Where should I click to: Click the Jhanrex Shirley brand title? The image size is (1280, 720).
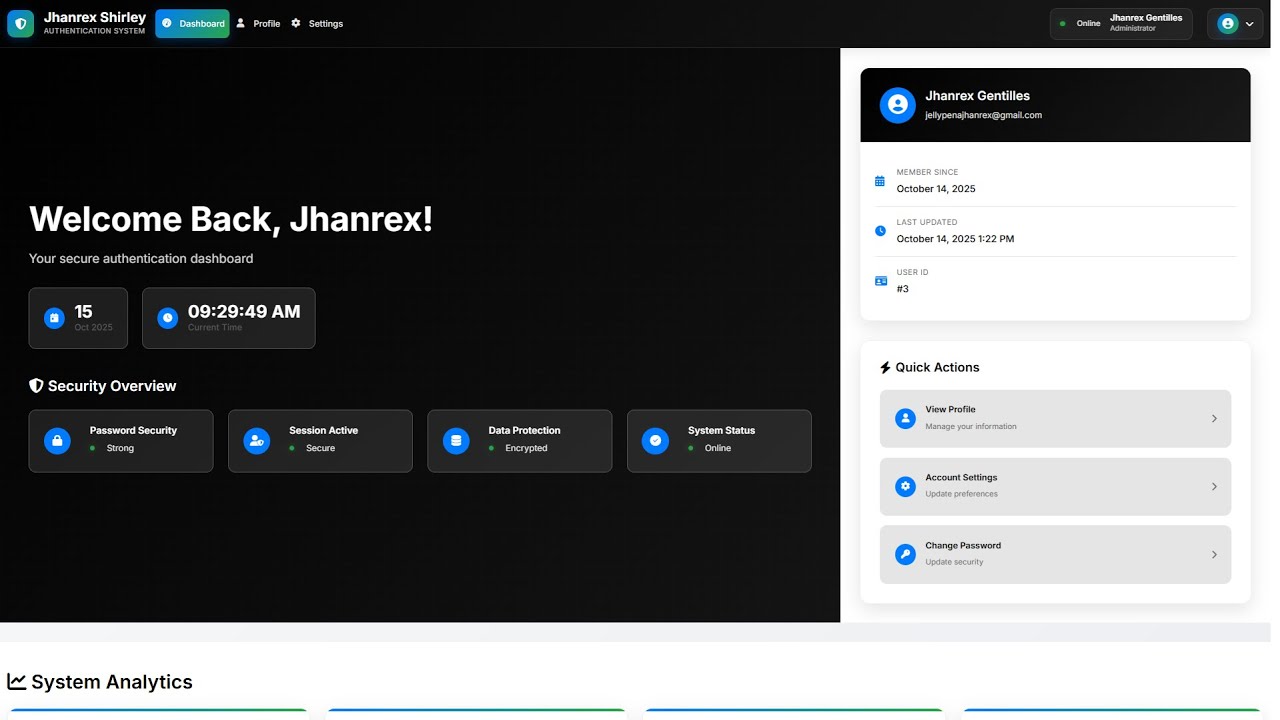95,17
